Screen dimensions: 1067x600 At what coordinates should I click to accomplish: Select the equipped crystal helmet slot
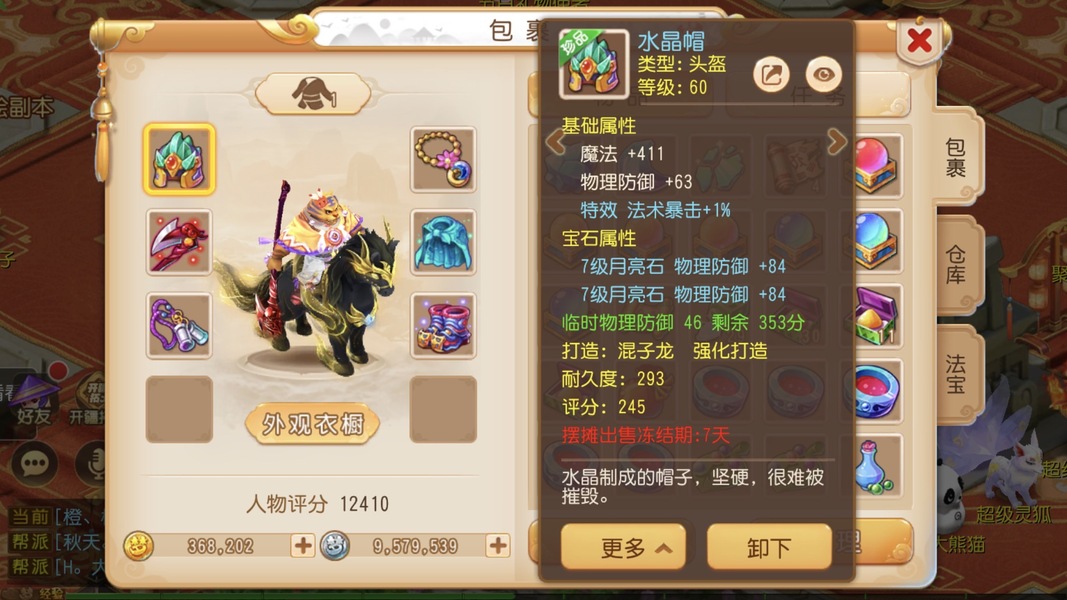coord(179,159)
